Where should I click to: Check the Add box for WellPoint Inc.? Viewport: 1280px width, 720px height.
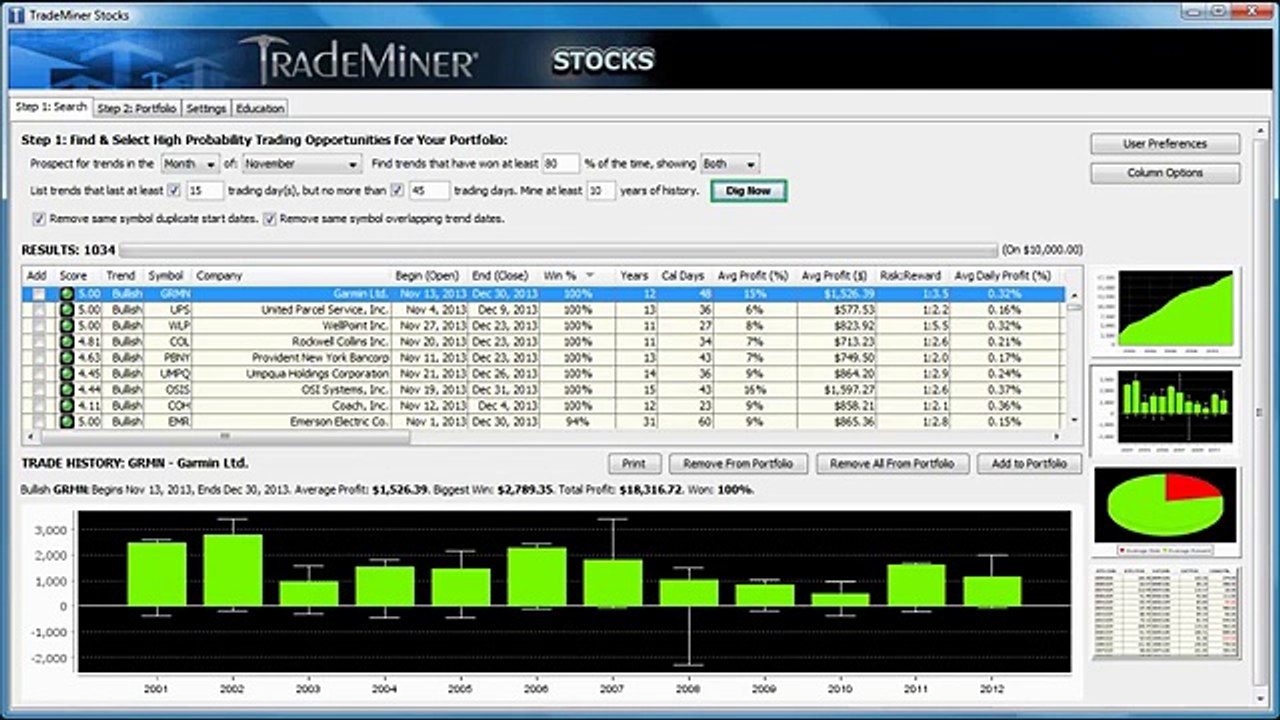38,326
